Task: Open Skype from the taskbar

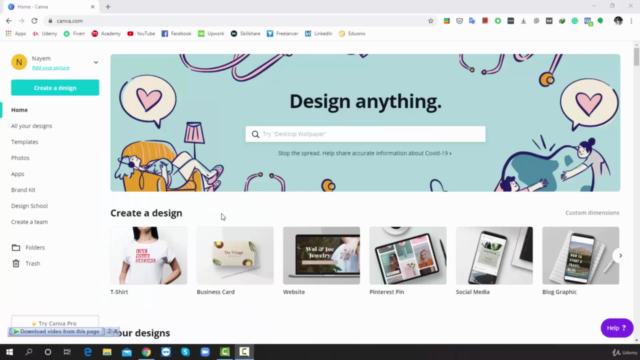Action: point(185,352)
